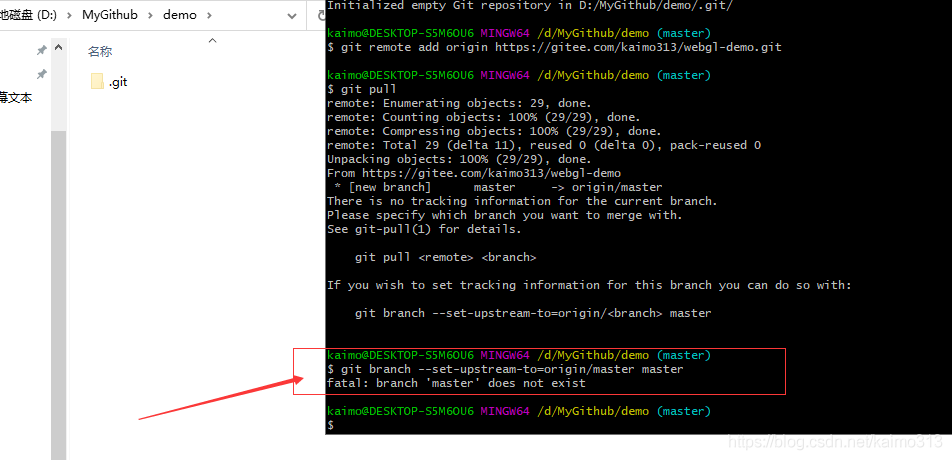Expand the chevron after 本地磁盘 (D:) breadcrumb
The image size is (952, 460).
pyautogui.click(x=69, y=15)
